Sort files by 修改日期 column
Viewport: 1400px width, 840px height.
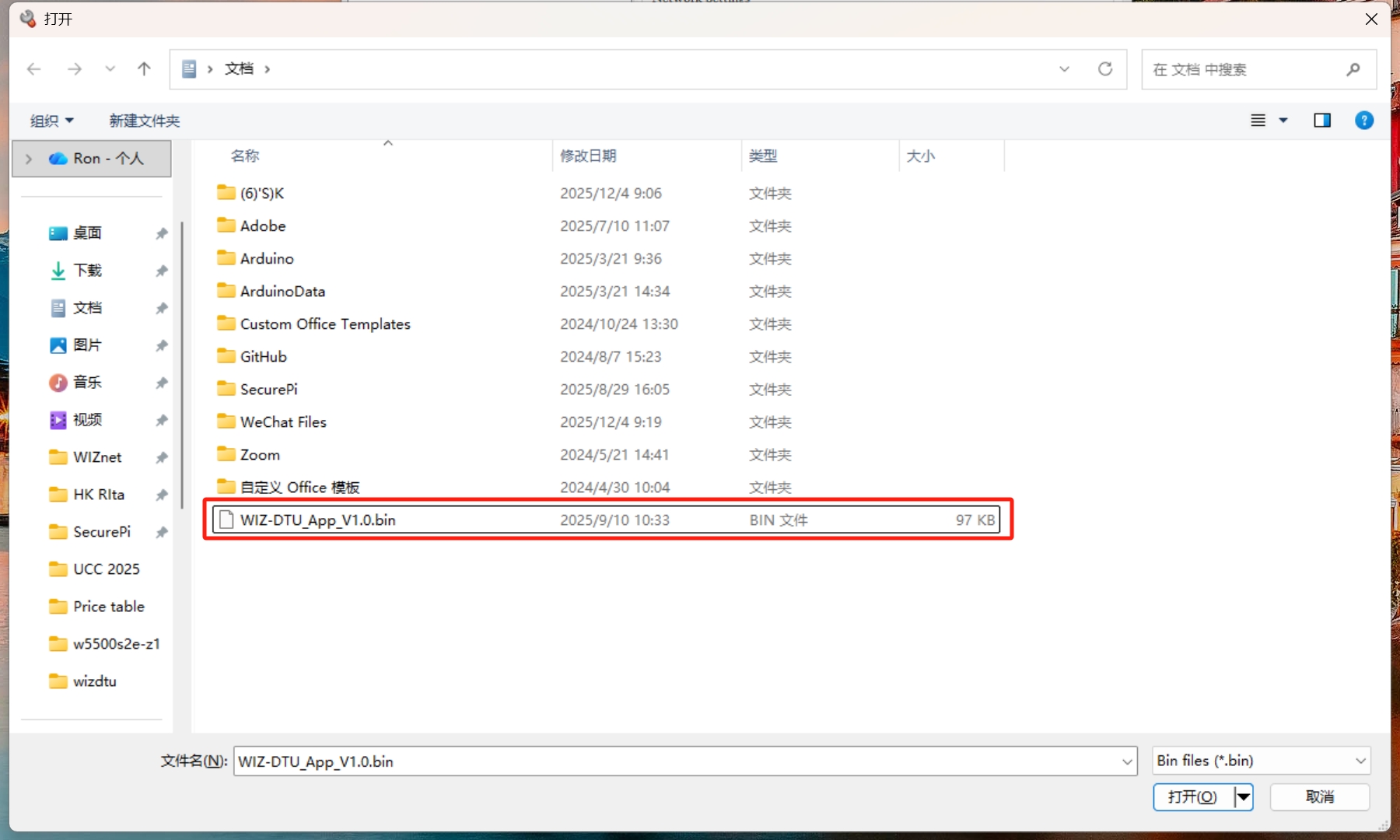[588, 156]
